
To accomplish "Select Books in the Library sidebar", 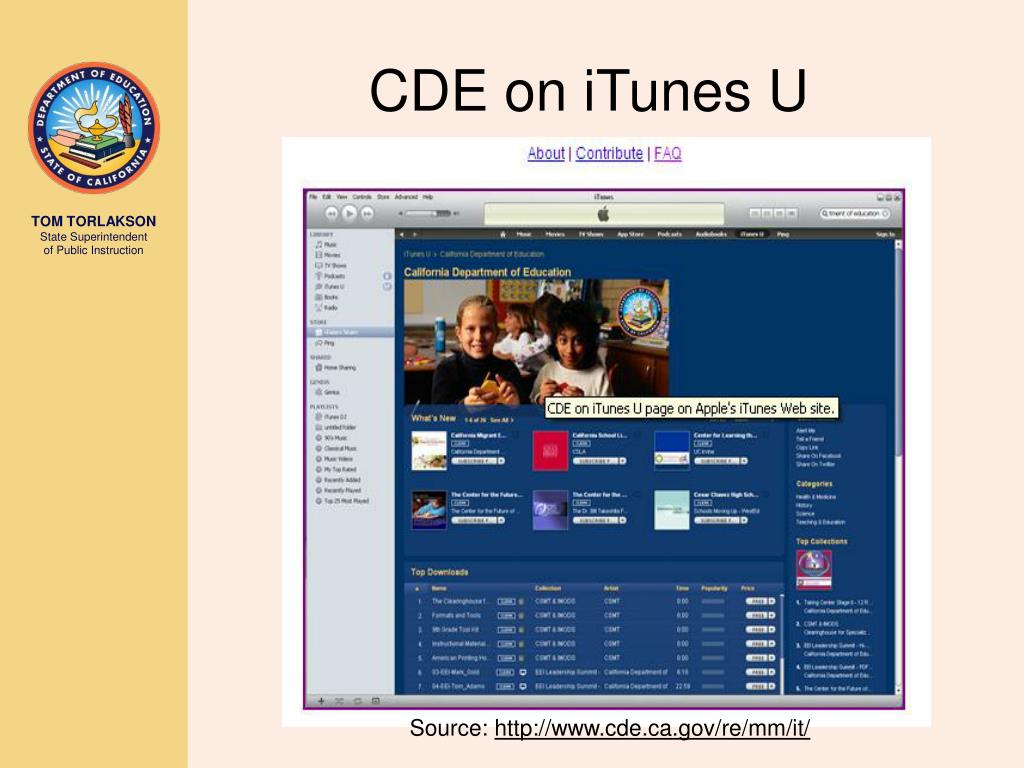I will coord(327,296).
